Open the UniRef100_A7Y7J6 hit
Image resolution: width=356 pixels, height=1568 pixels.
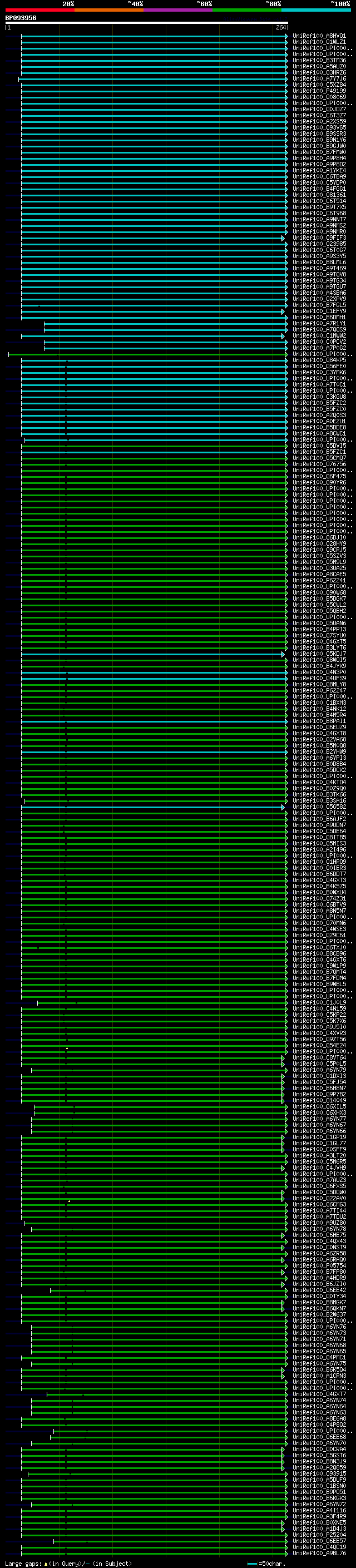coord(319,78)
